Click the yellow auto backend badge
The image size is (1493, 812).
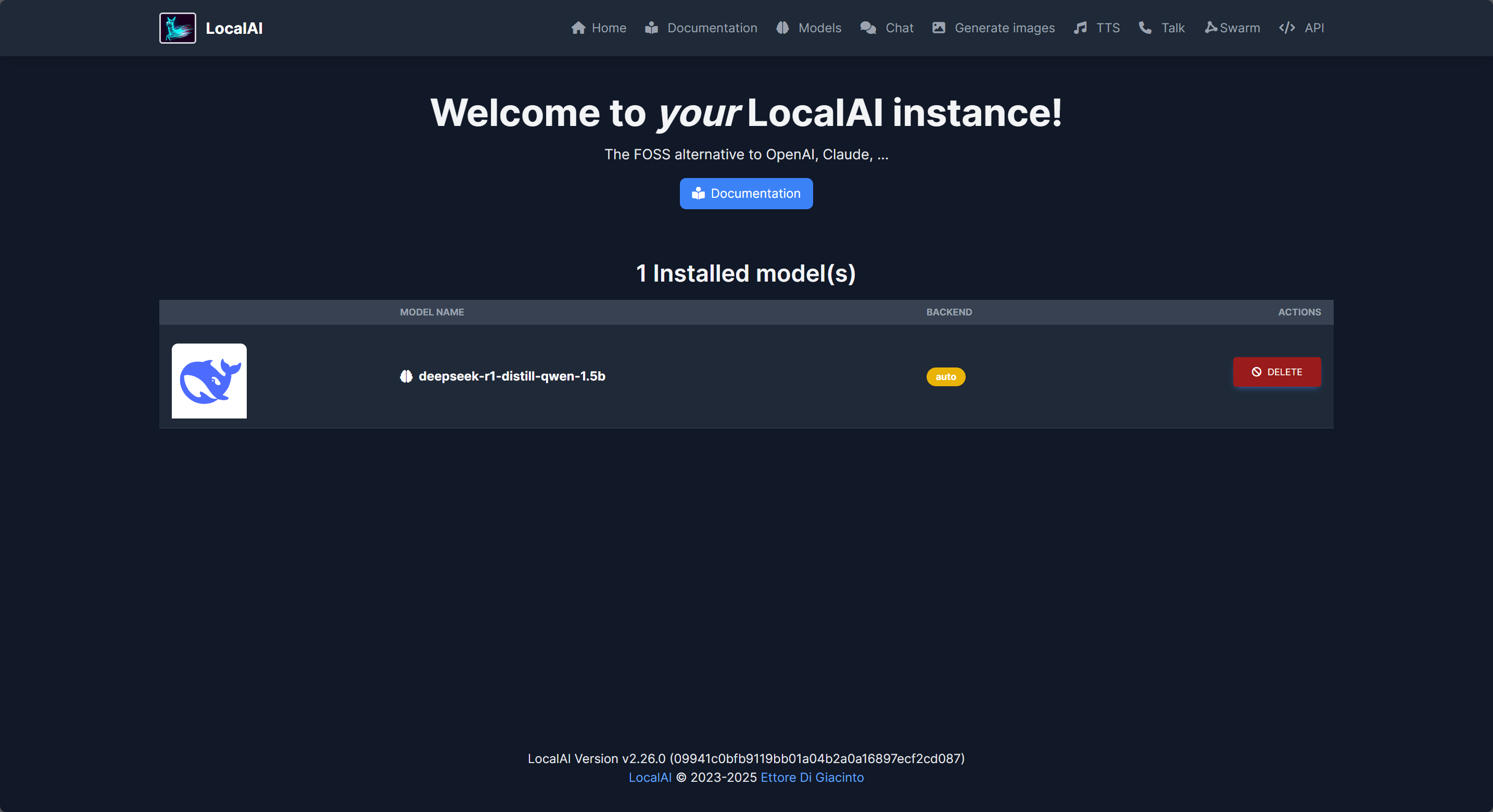pos(946,377)
